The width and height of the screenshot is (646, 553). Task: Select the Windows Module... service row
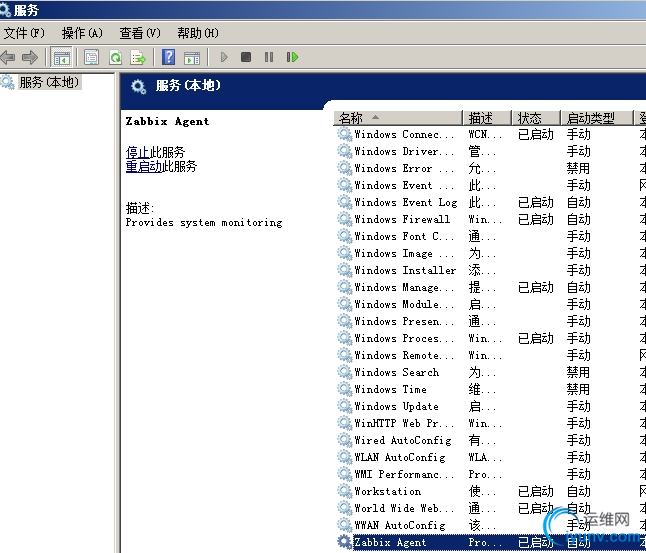point(490,304)
